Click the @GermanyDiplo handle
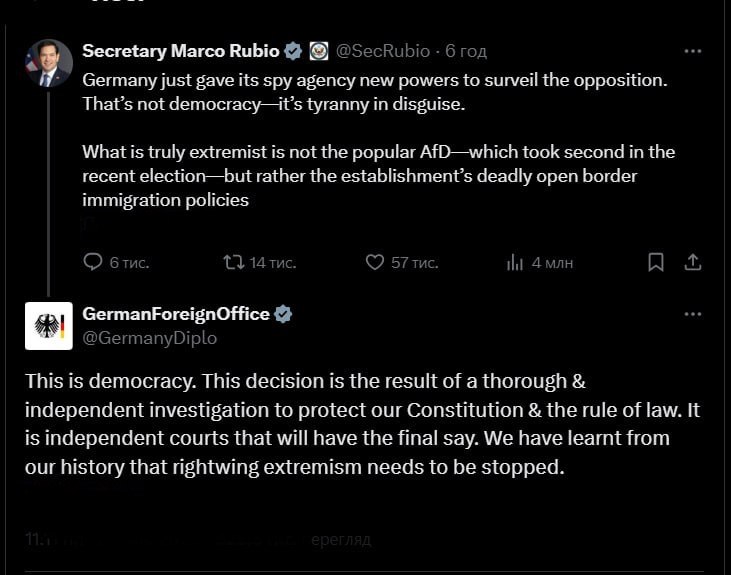Screen dimensions: 731x575 point(149,338)
